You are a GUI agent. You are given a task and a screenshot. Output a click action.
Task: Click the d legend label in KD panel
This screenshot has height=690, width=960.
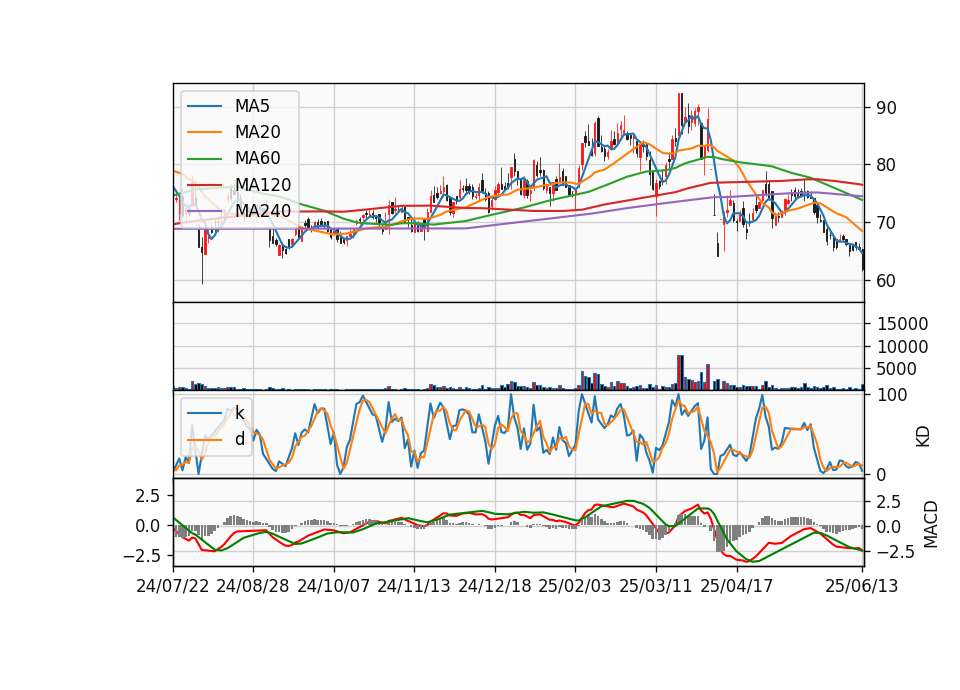240,439
